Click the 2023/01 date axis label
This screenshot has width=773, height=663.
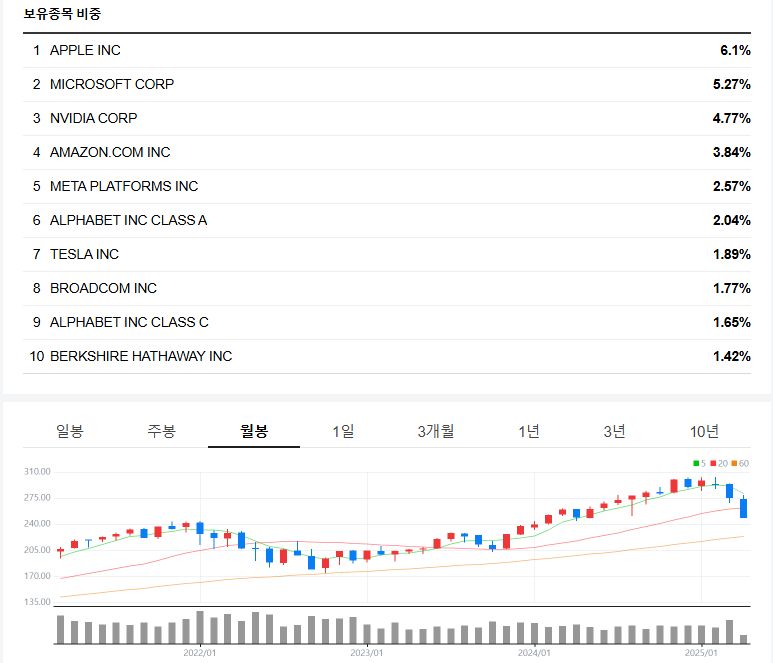click(367, 653)
